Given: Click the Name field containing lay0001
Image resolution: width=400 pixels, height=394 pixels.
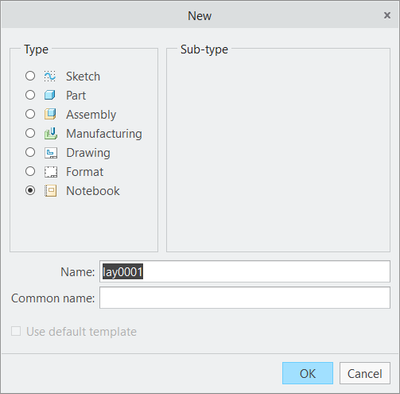Looking at the screenshot, I should (245, 272).
